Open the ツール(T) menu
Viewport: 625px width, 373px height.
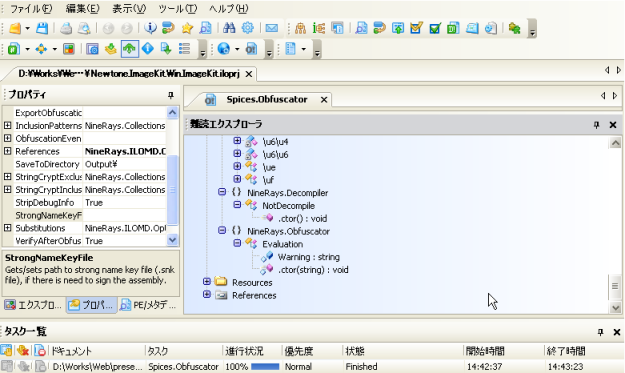(x=178, y=8)
